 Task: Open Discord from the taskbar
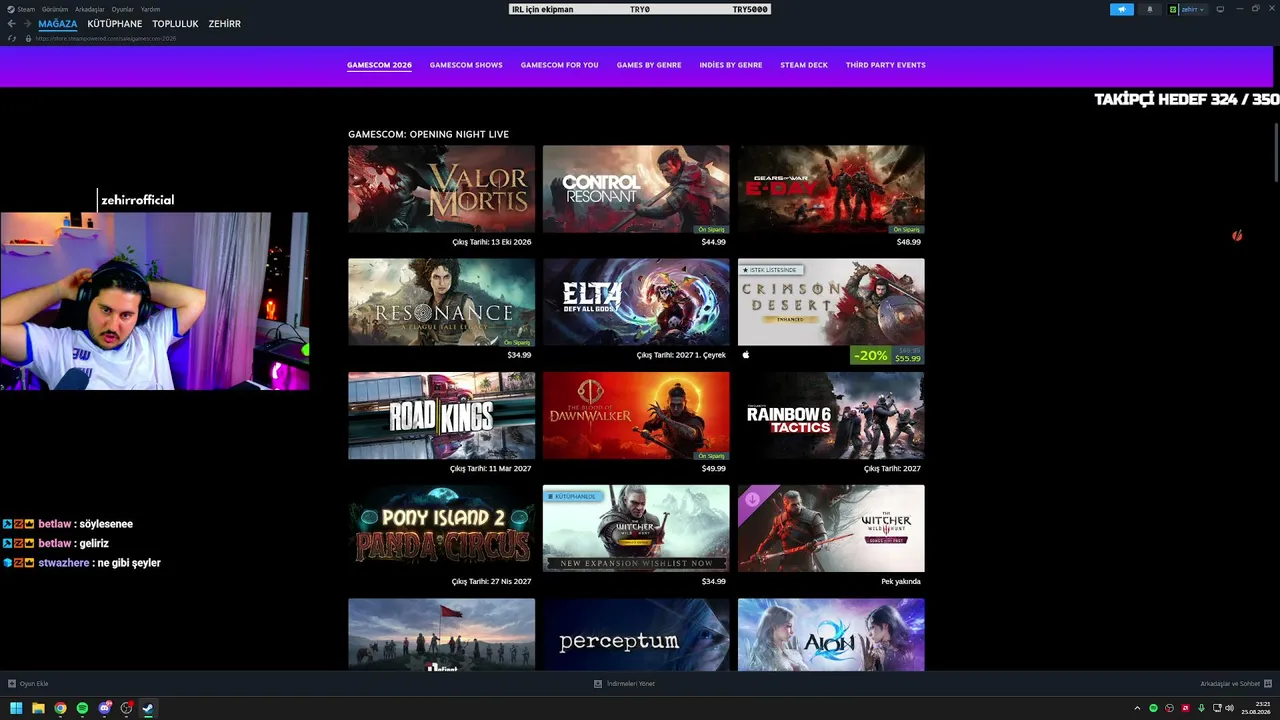[104, 708]
